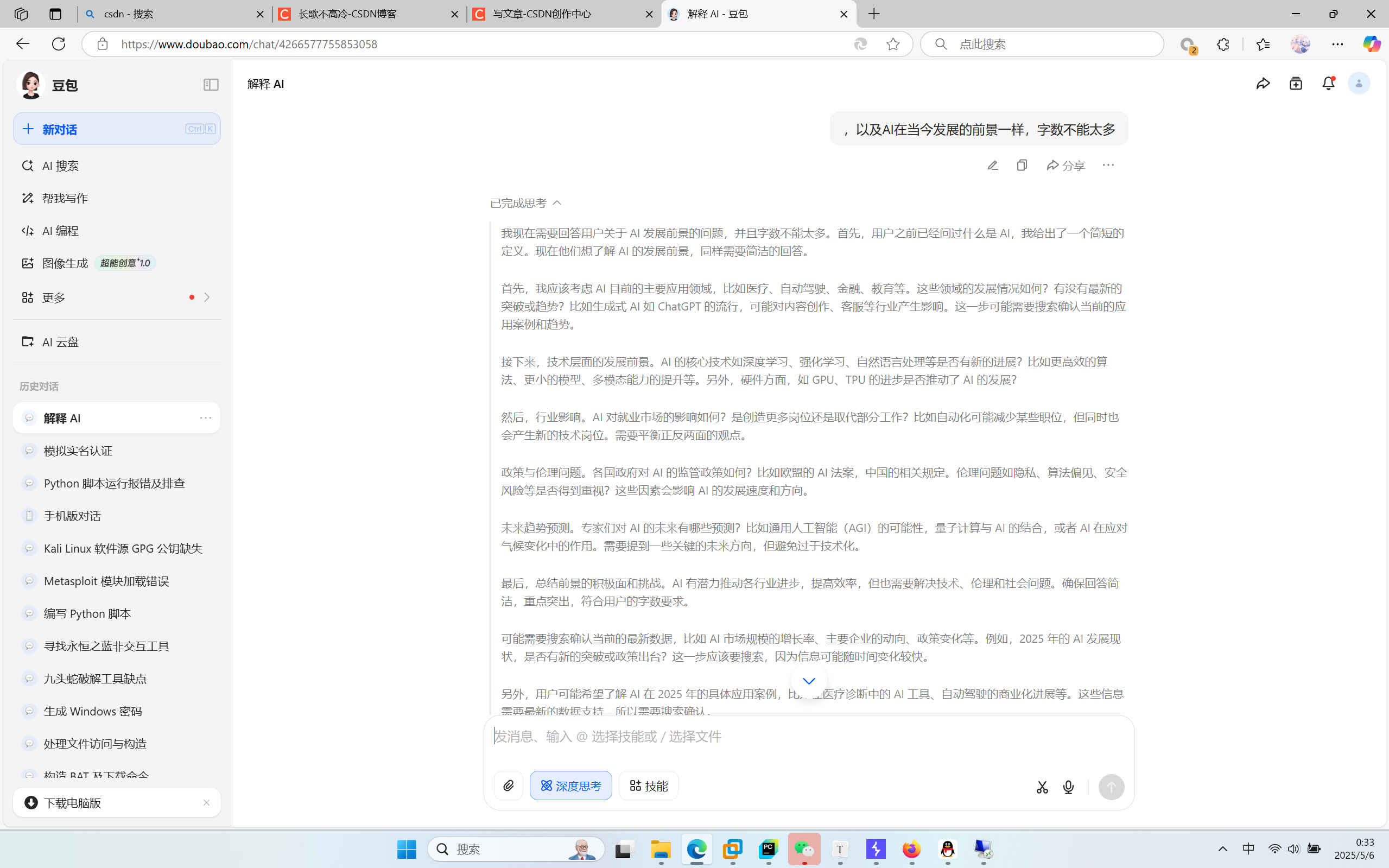Image resolution: width=1389 pixels, height=868 pixels.
Task: Toggle the 深度思考 deep thinking mode
Action: [570, 785]
